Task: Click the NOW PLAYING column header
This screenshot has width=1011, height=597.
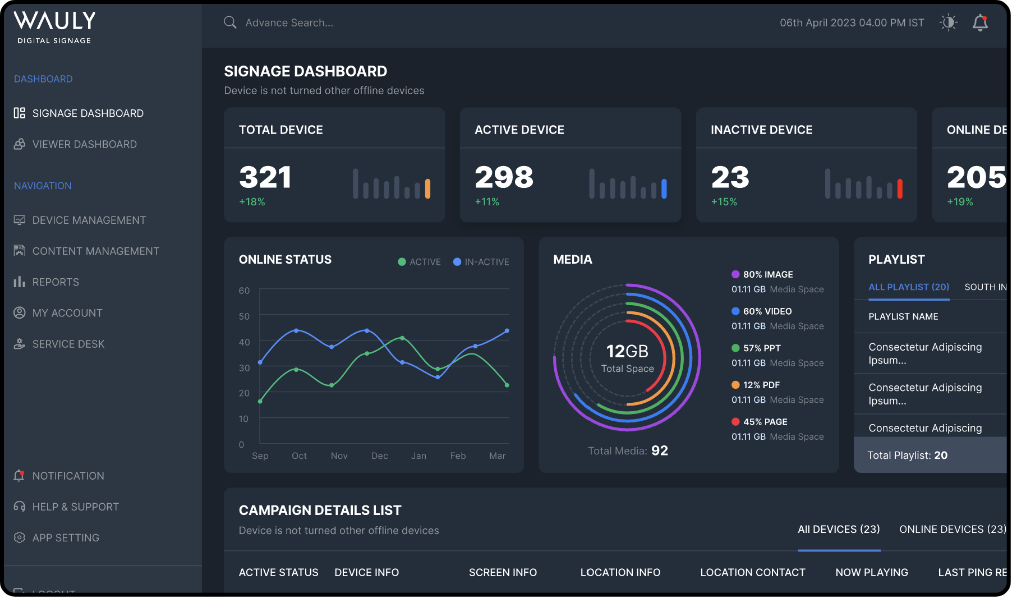Action: [872, 573]
